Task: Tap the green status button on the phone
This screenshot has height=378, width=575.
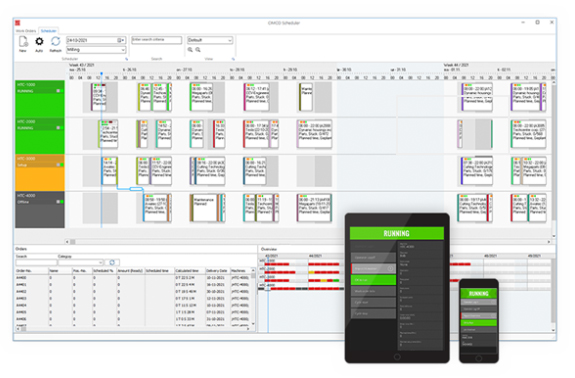Action: (479, 323)
